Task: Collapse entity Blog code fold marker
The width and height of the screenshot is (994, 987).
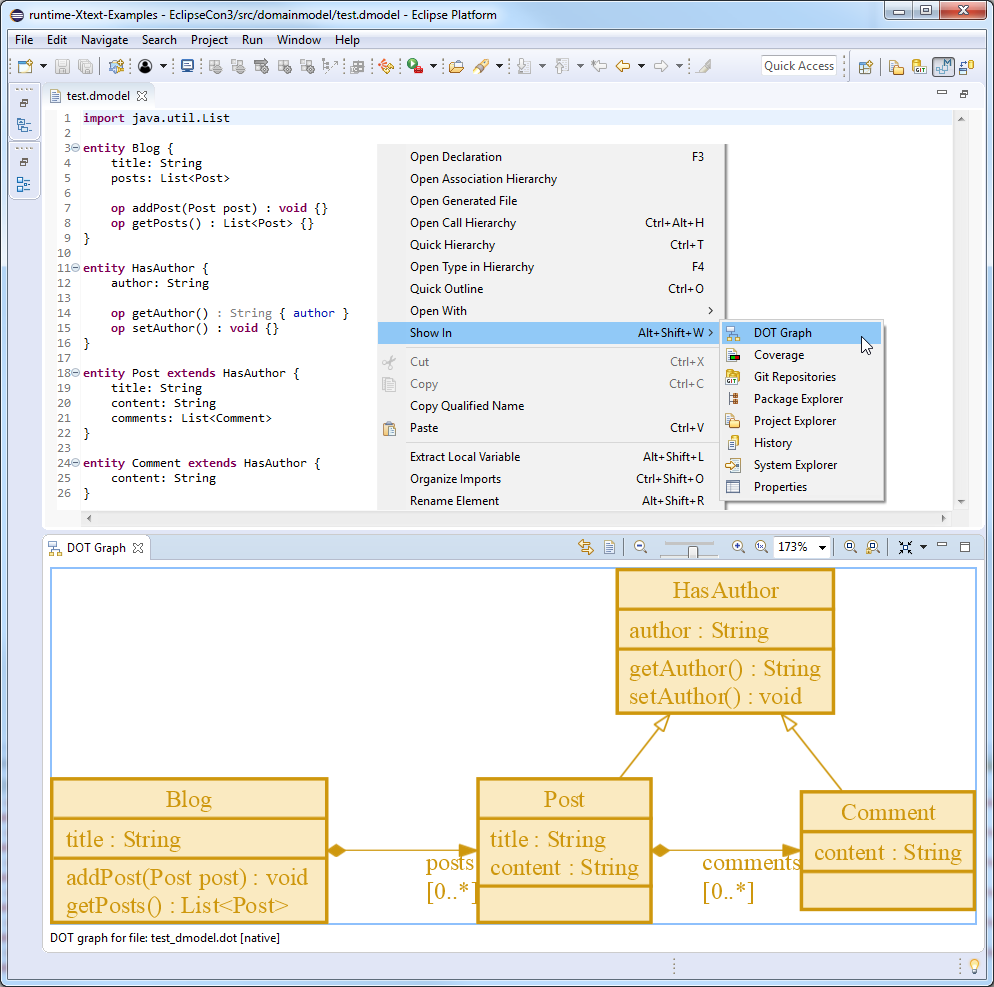Action: (75, 147)
